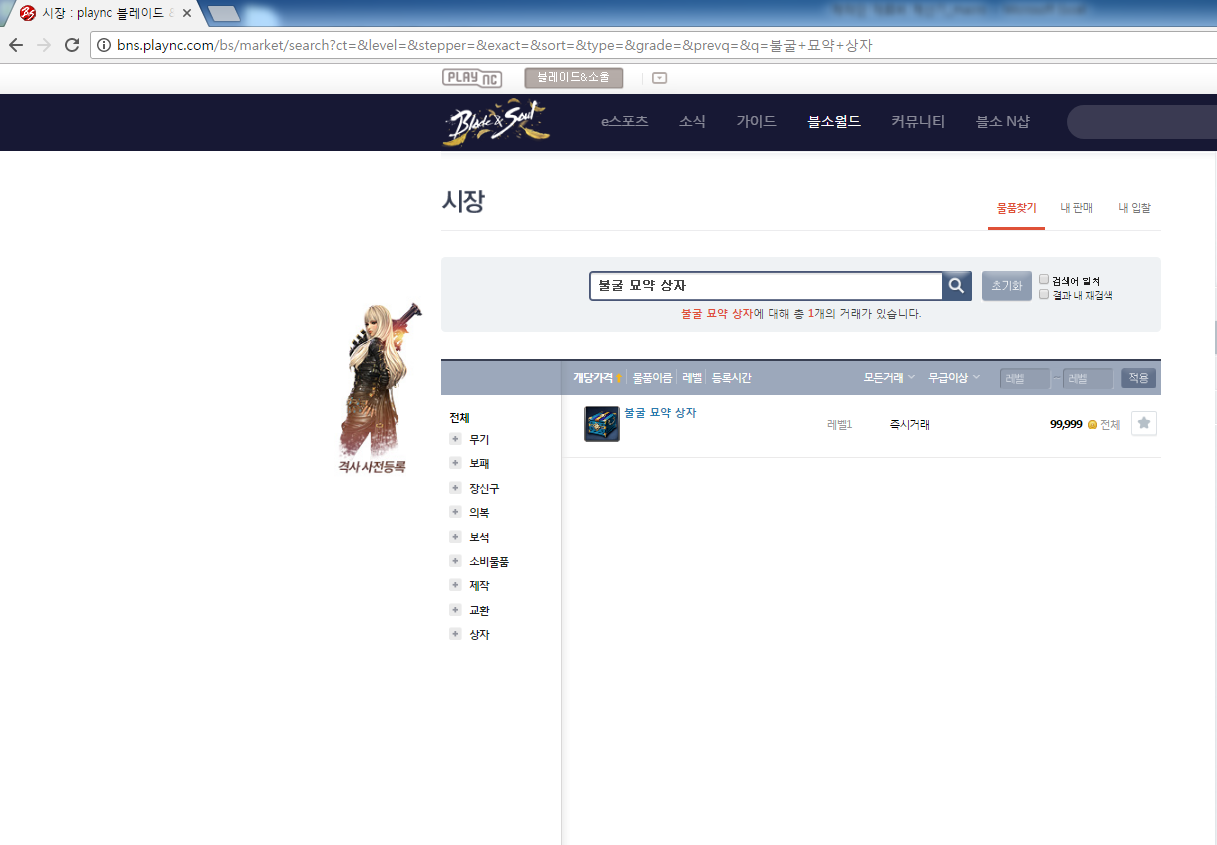Screen dimensions: 1217x845
Task: Enable the 결과 내 재검색 checkbox
Action: tap(1044, 294)
